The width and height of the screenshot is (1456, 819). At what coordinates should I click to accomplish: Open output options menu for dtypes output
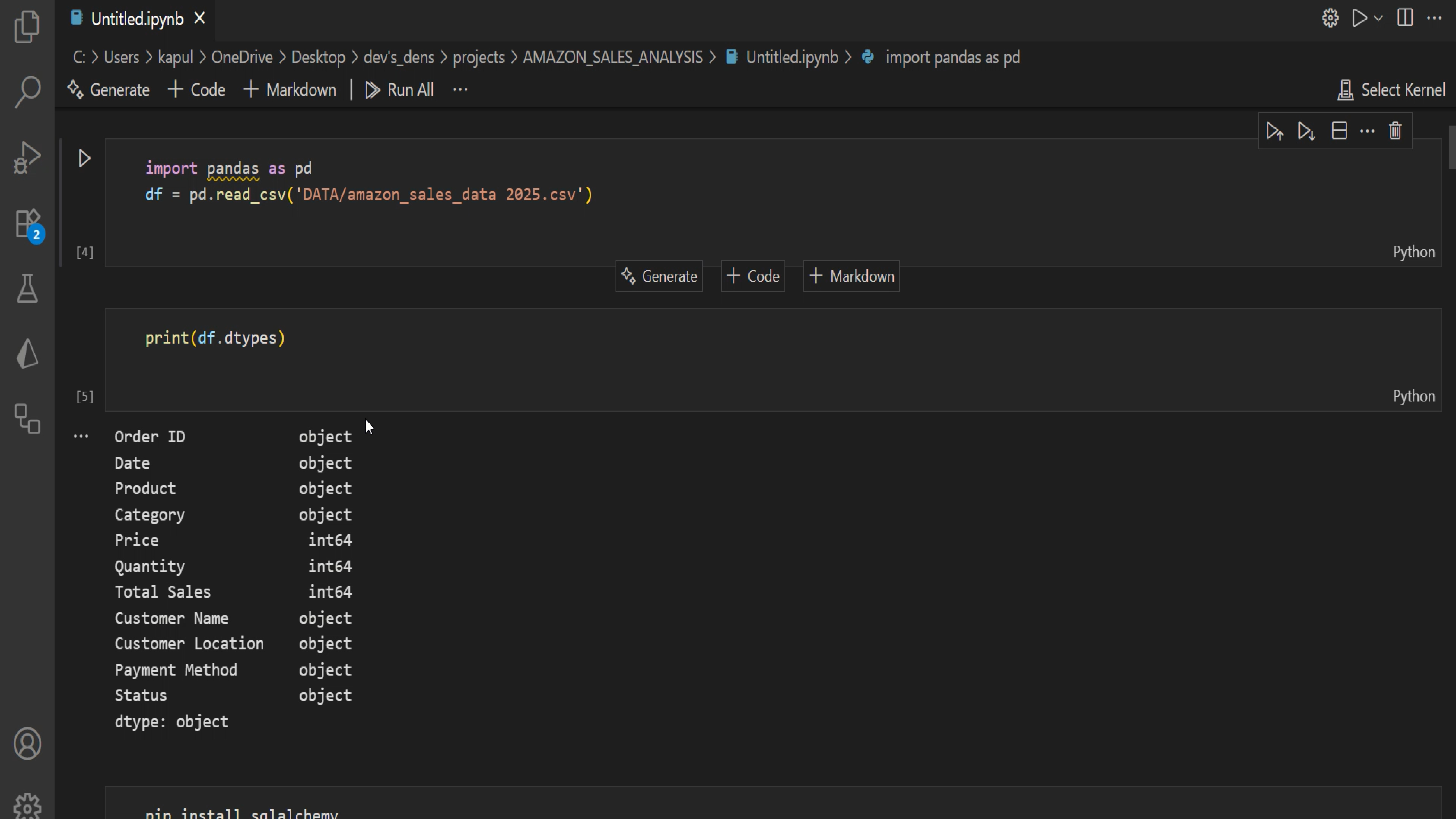[81, 436]
